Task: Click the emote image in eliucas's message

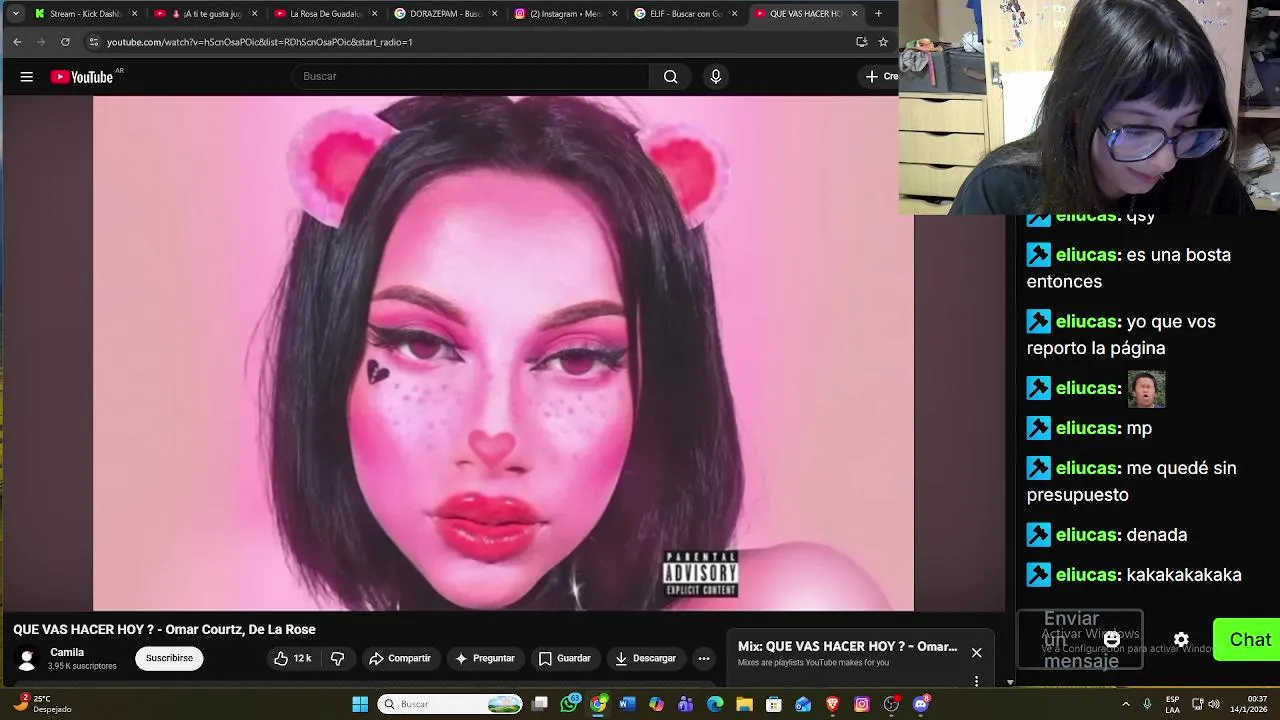Action: [1146, 388]
